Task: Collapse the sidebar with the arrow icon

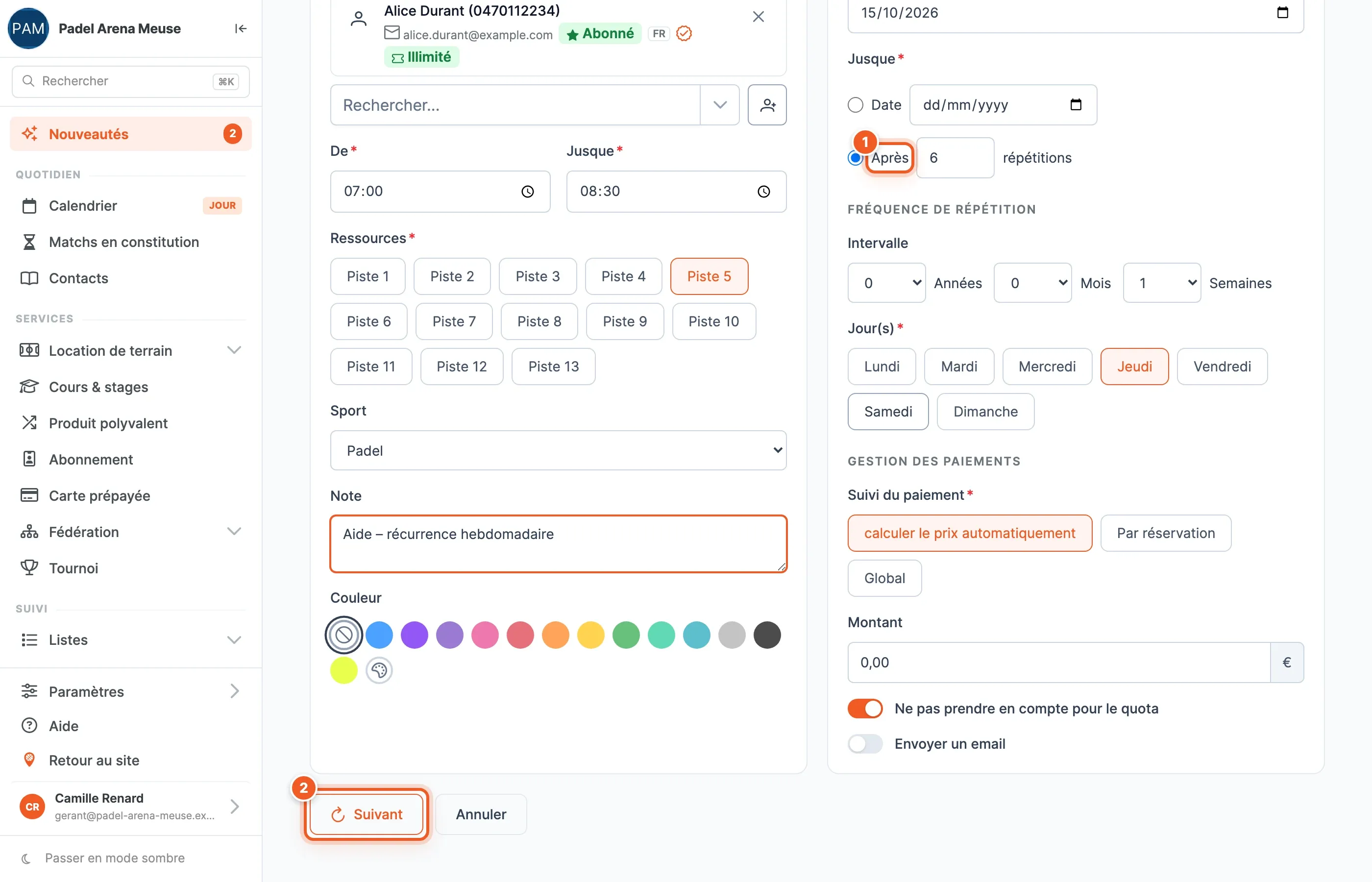Action: click(241, 28)
